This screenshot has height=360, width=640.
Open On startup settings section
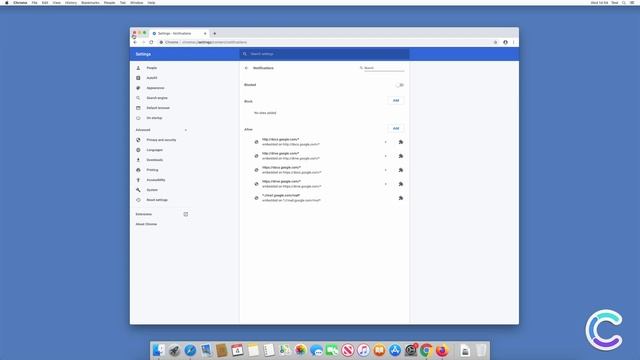(154, 118)
